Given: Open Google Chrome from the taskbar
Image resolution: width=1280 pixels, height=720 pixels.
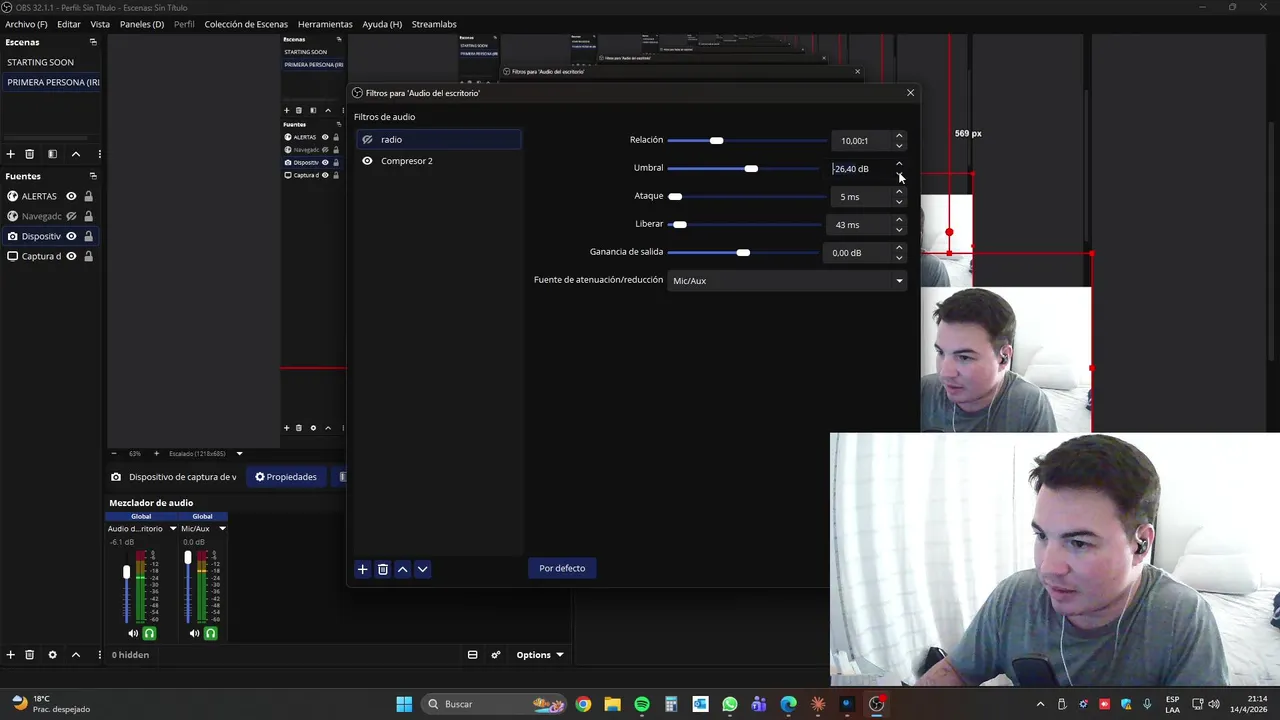Looking at the screenshot, I should 583,704.
